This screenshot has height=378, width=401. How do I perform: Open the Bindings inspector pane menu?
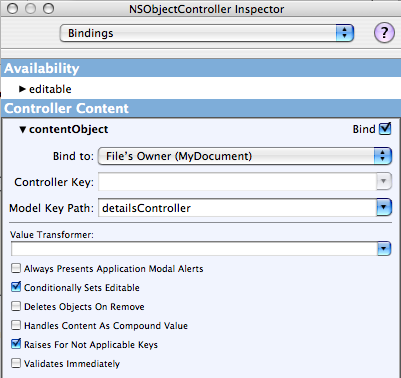click(x=206, y=33)
